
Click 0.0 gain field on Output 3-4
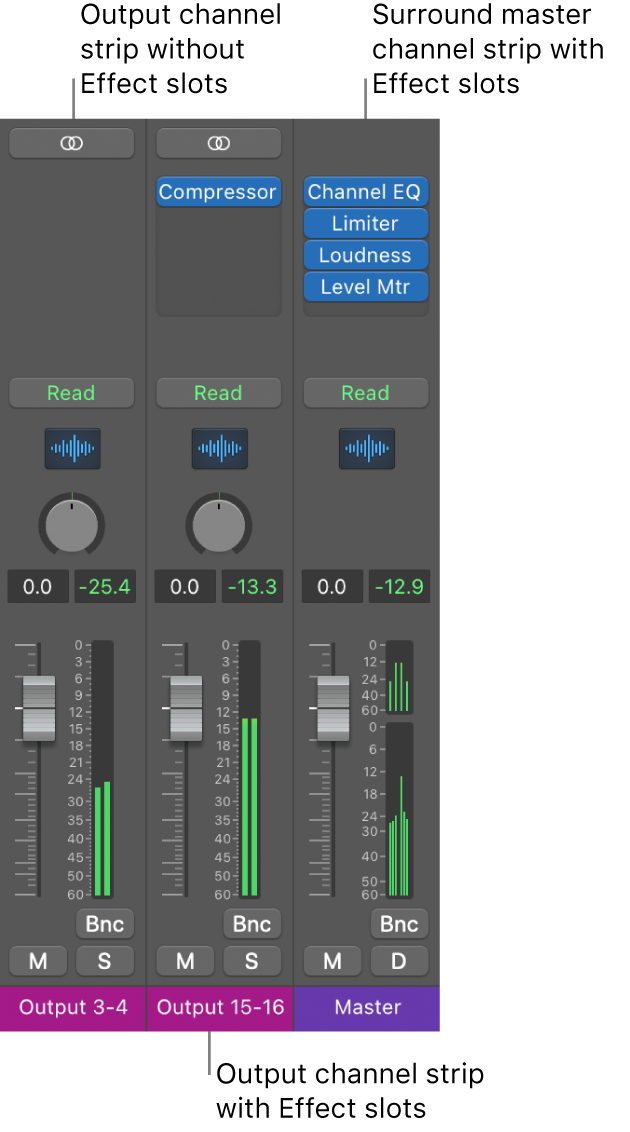click(x=38, y=586)
